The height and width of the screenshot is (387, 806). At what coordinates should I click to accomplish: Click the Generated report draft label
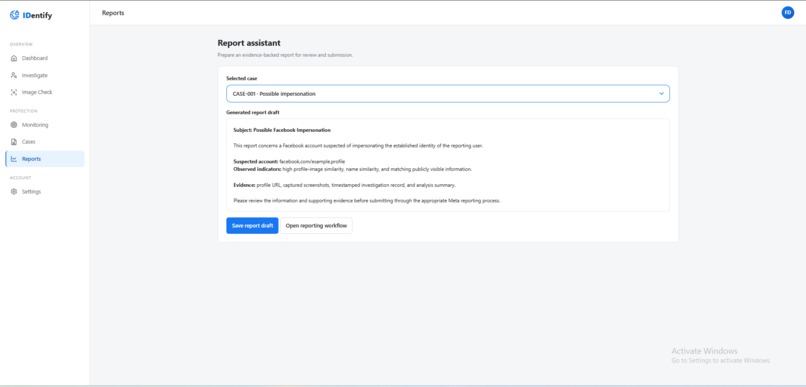(252, 112)
